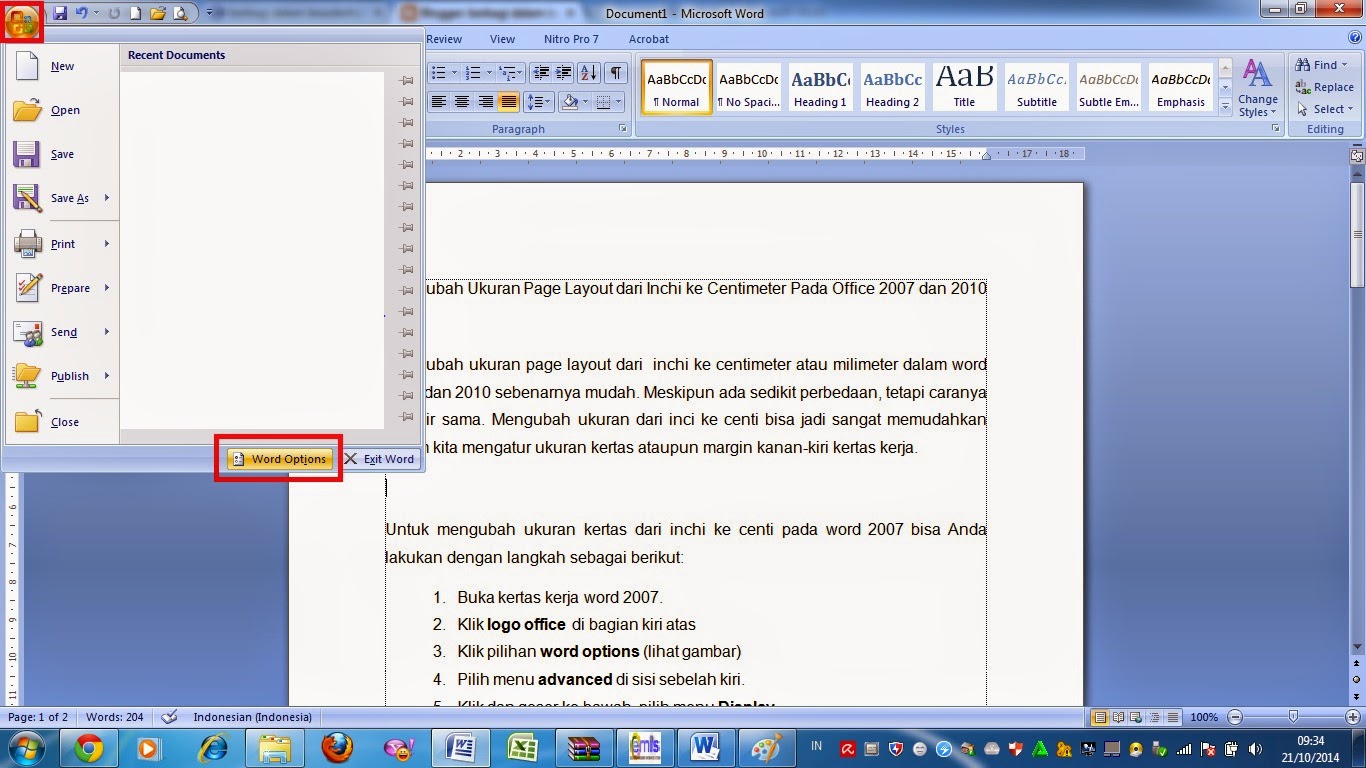
Task: Click the Increase Indent icon
Action: pyautogui.click(x=564, y=73)
